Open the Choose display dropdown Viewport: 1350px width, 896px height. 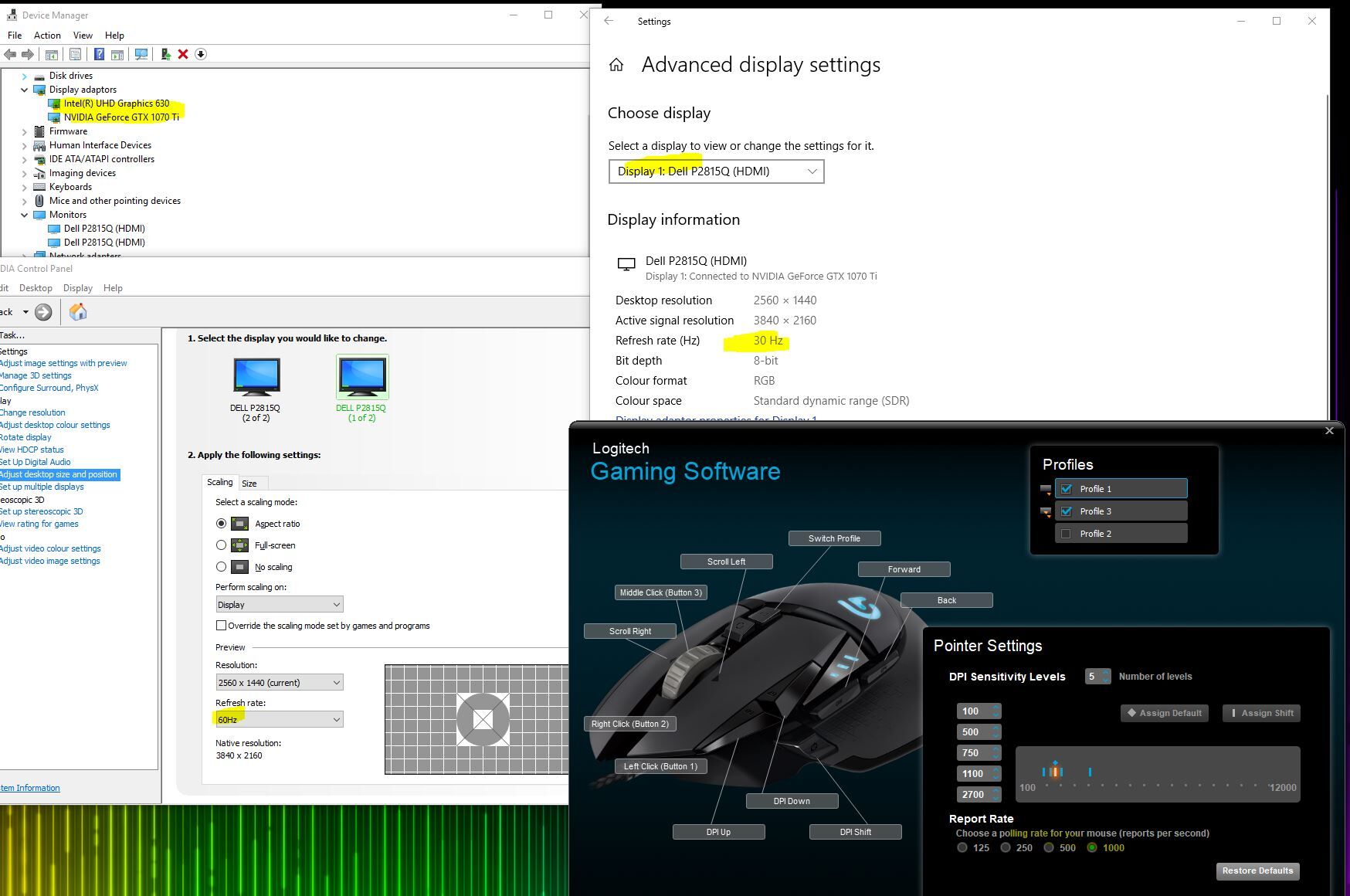717,171
